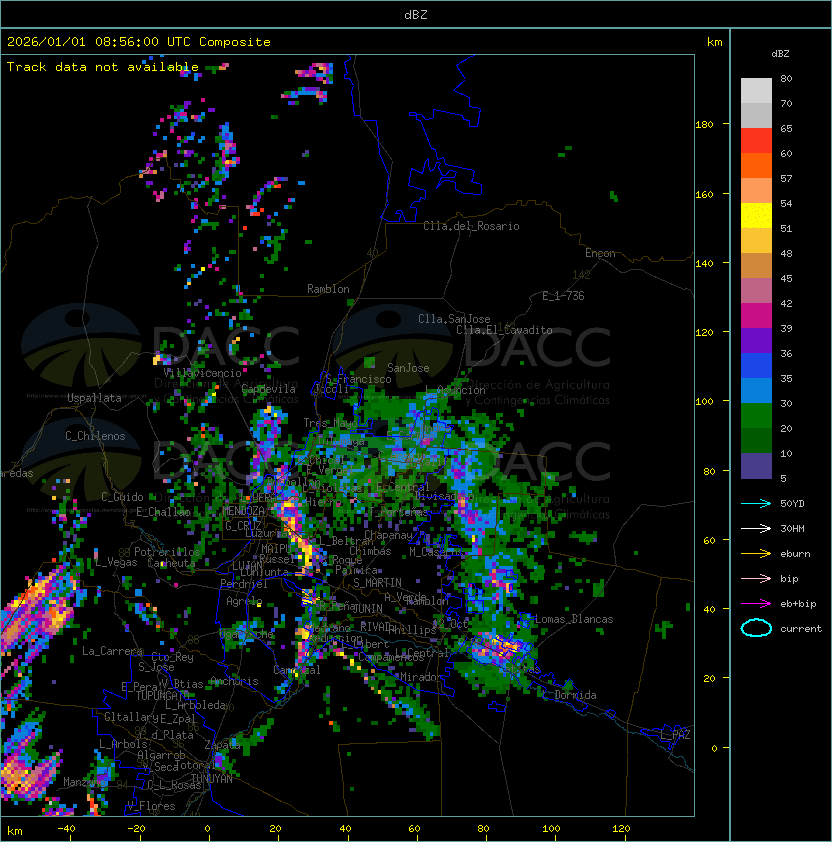Screen dimensions: 832x842
Task: Select the orange 57-60 dBZ swatch
Action: 756,165
